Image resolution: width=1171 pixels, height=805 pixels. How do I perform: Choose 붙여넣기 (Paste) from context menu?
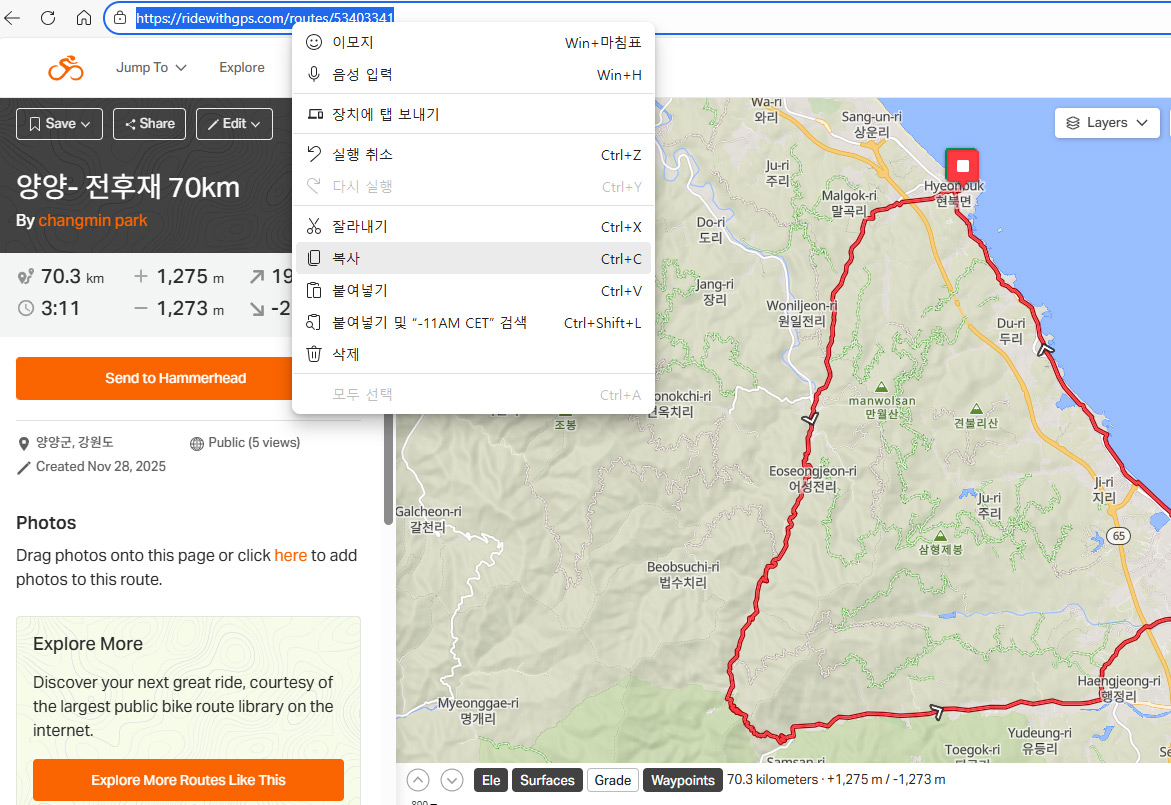pyautogui.click(x=473, y=290)
